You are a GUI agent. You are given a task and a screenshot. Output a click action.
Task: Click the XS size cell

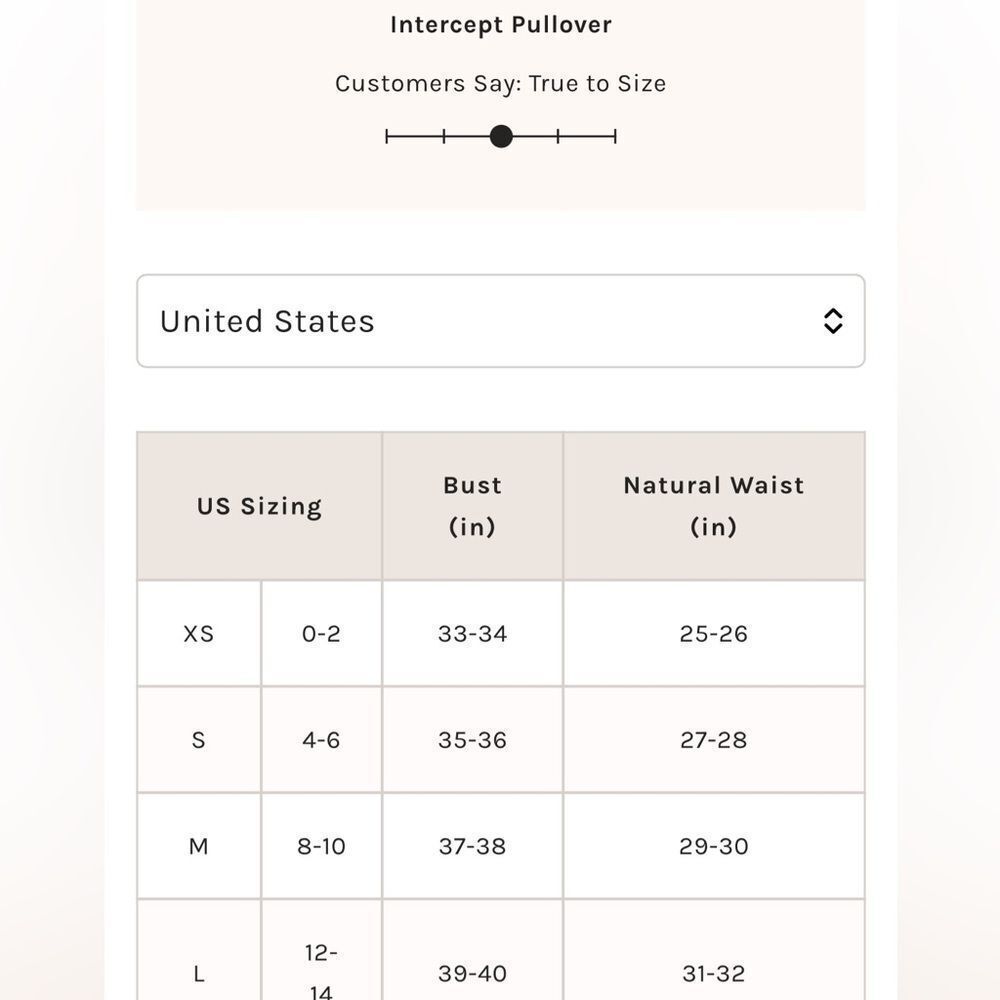coord(198,634)
